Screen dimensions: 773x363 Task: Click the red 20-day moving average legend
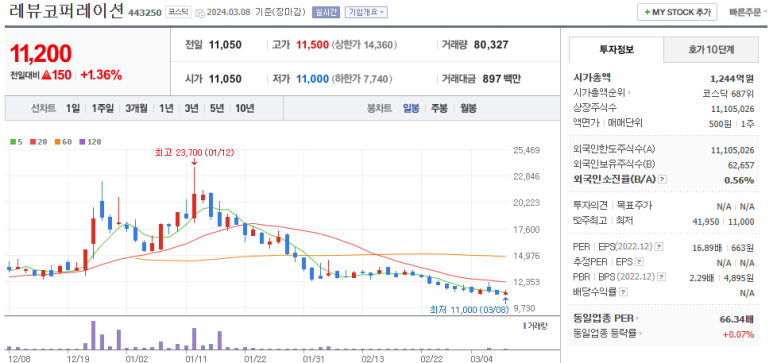pyautogui.click(x=39, y=142)
